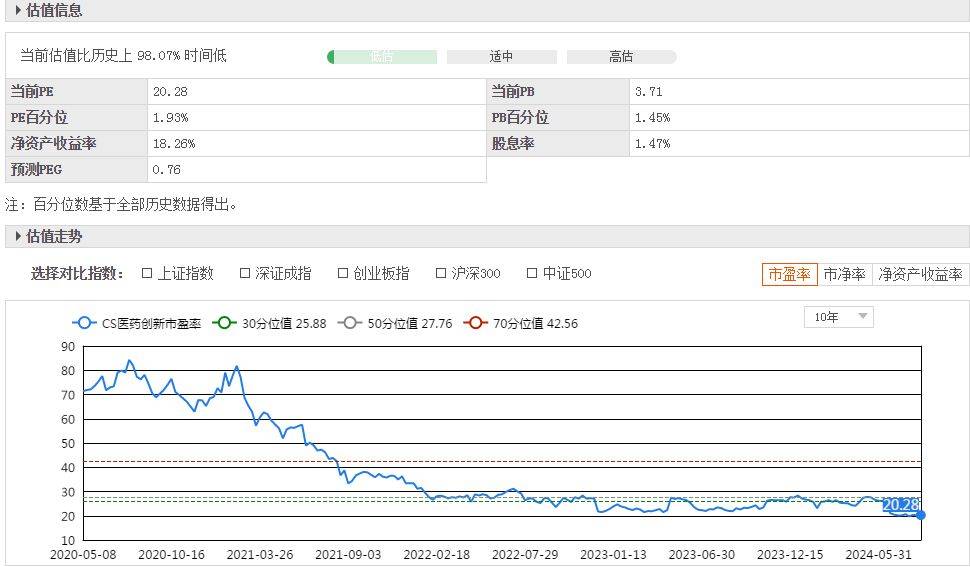Click the 2024-05-31 axis date label
970x567 pixels.
879,555
